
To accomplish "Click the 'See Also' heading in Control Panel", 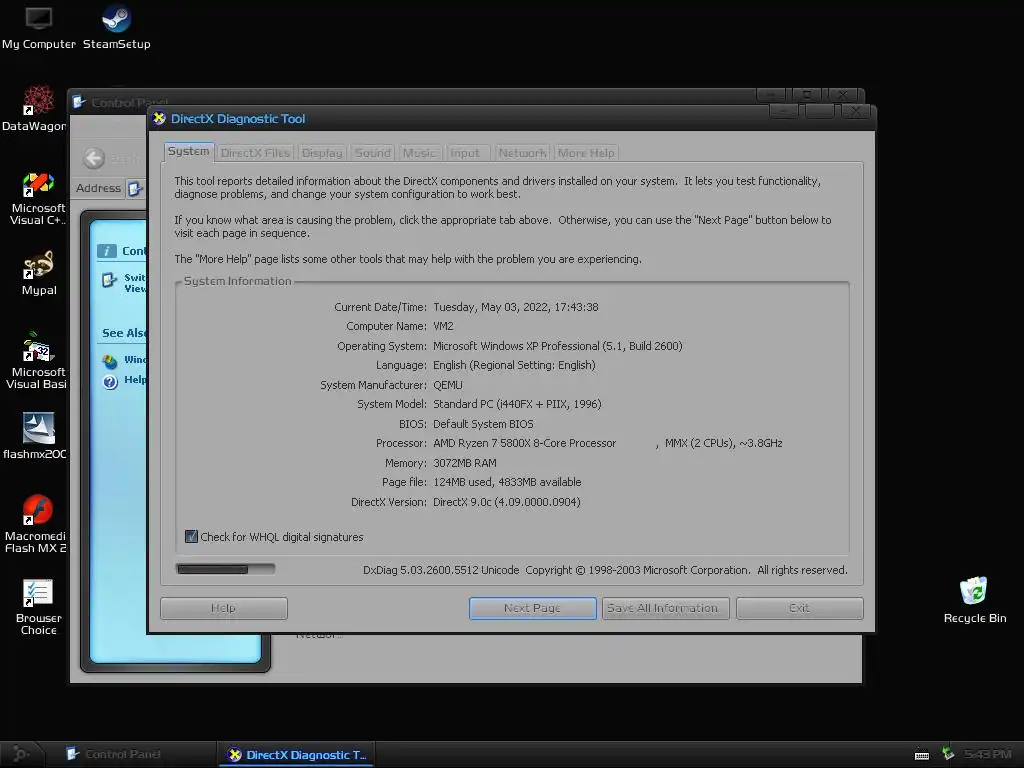I will pos(124,333).
